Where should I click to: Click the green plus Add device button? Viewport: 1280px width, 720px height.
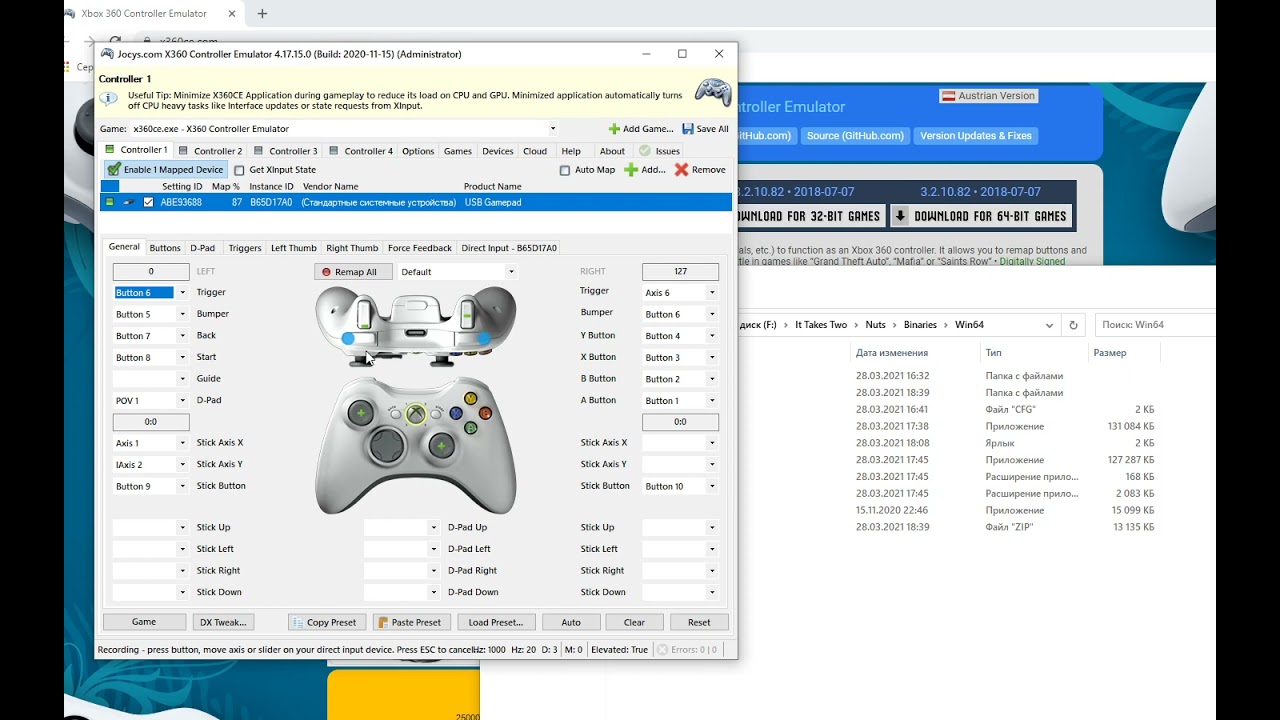pyautogui.click(x=645, y=170)
